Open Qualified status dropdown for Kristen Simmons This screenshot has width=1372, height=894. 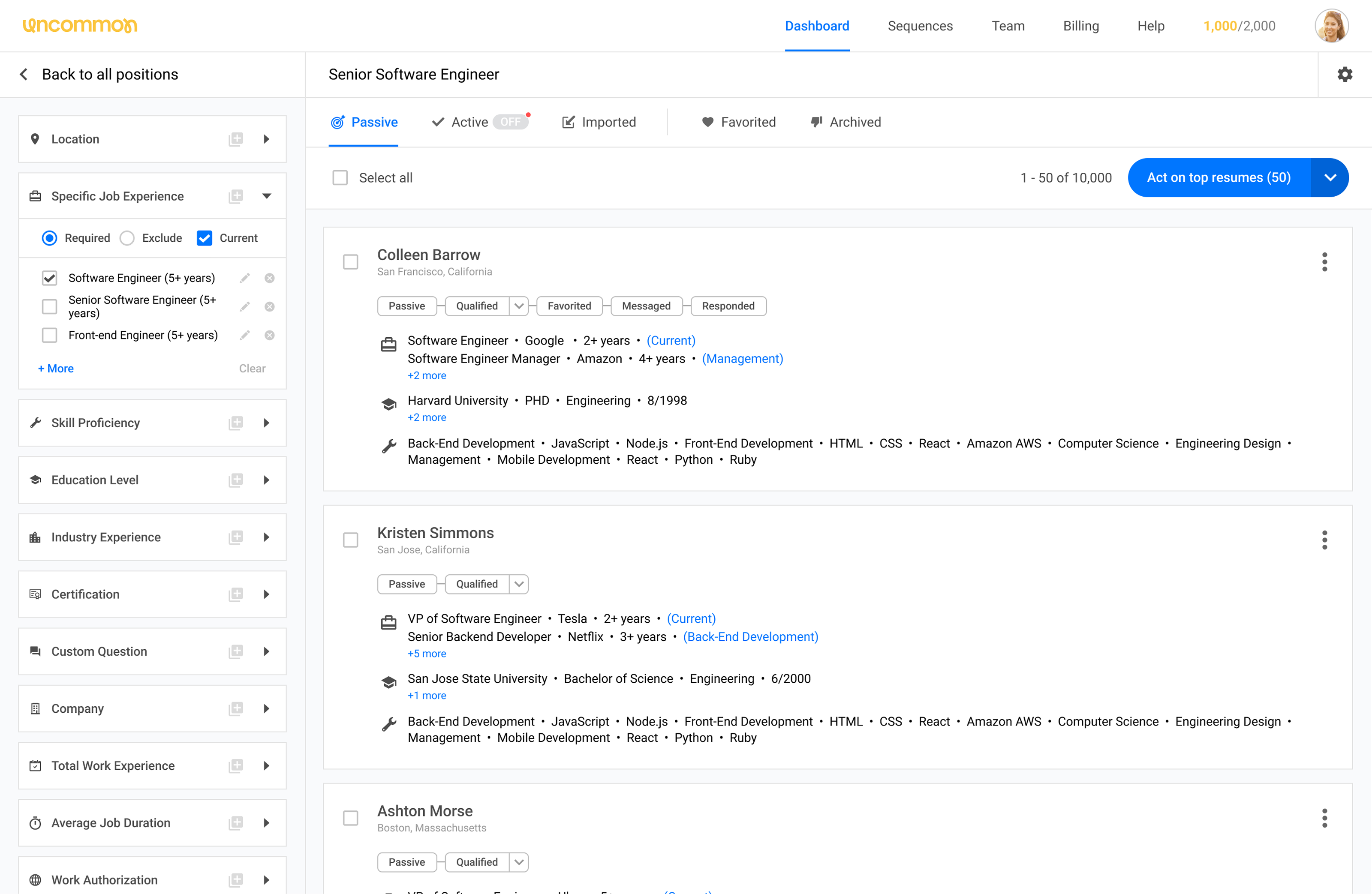tap(519, 584)
